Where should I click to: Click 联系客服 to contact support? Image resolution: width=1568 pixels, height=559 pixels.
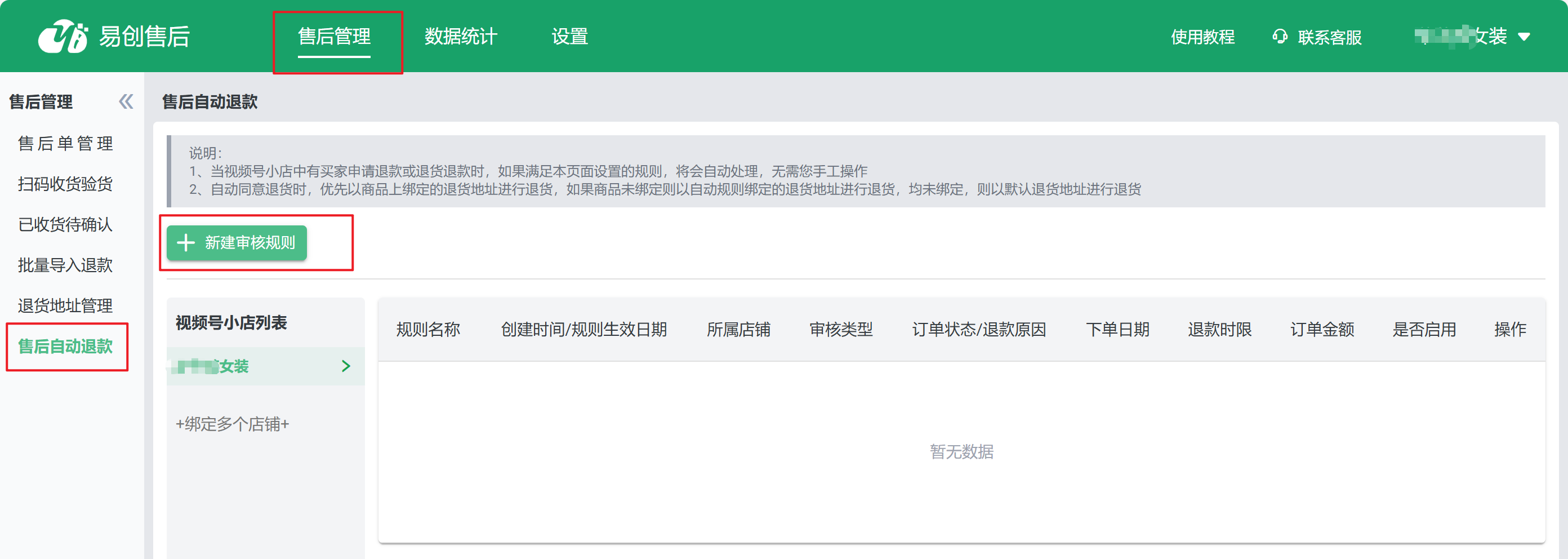pyautogui.click(x=1329, y=37)
